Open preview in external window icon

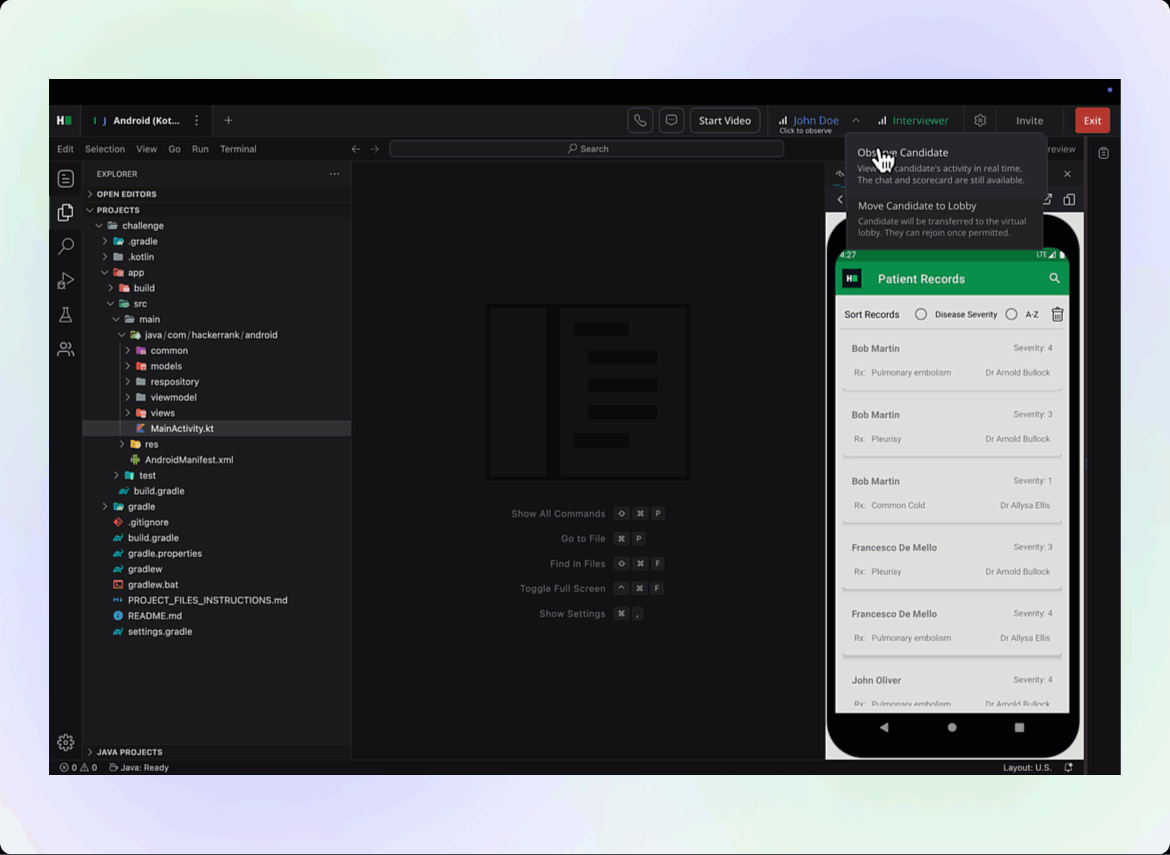1047,199
